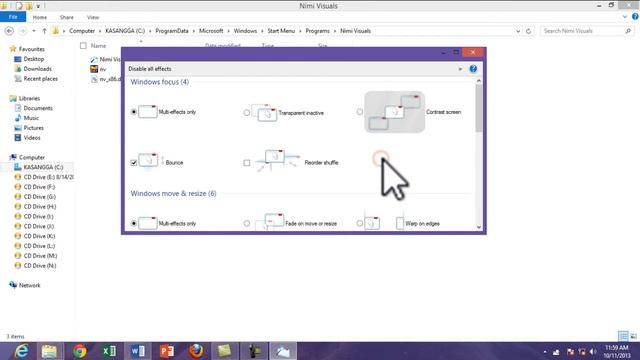Open the Nimi Visuals help icon
Image resolution: width=640 pixels, height=360 pixels.
[x=473, y=69]
